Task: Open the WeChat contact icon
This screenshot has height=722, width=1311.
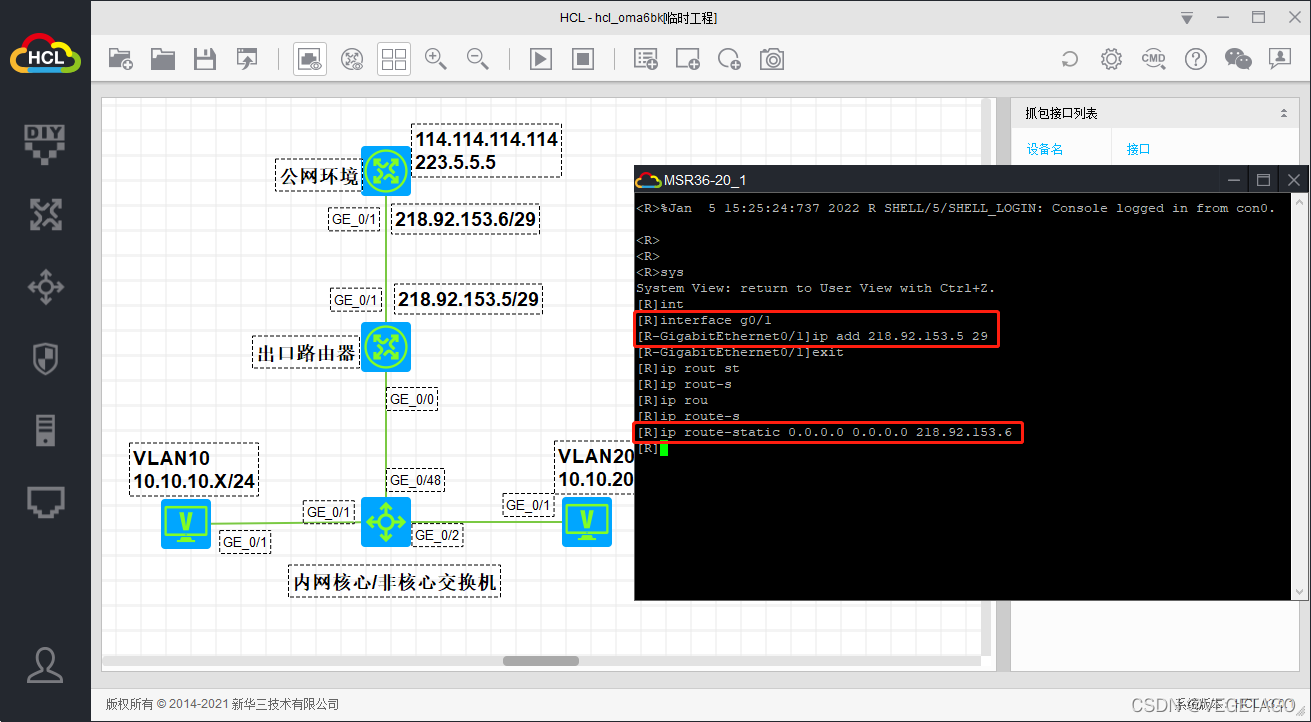Action: tap(1238, 59)
